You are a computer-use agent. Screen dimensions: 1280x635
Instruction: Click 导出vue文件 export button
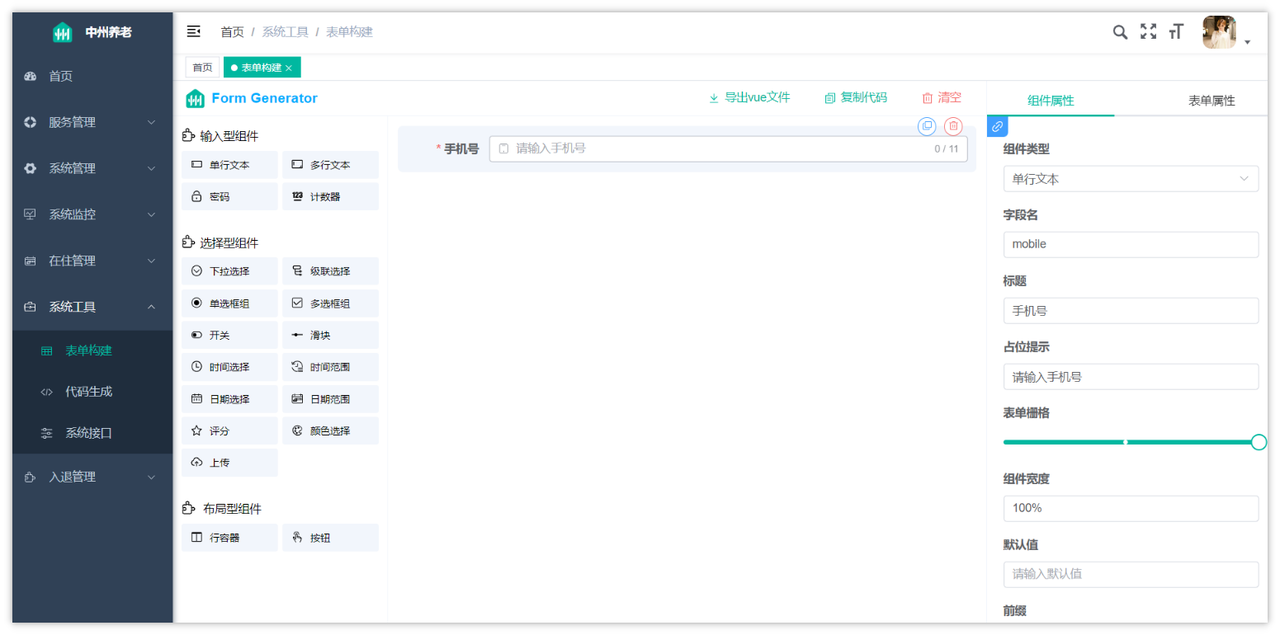(749, 98)
